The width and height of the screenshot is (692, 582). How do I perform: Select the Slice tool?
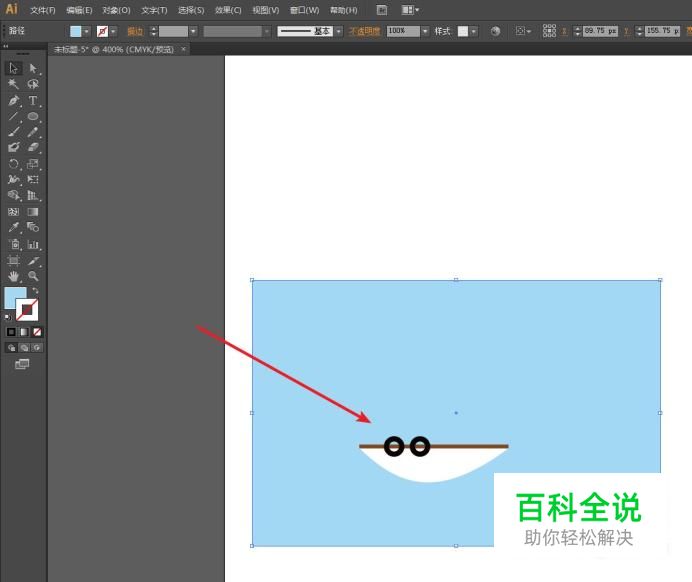[x=33, y=260]
